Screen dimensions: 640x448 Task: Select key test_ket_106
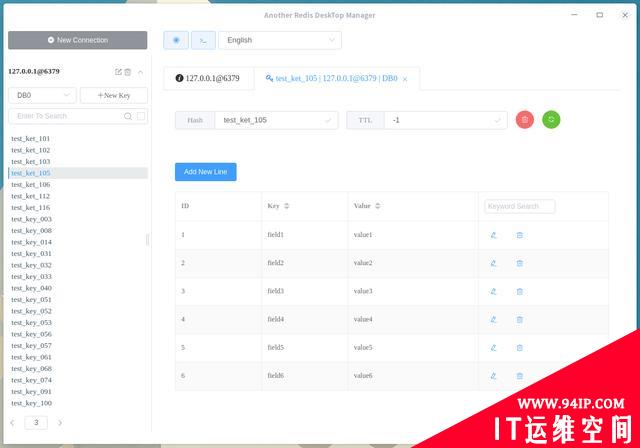click(x=78, y=185)
